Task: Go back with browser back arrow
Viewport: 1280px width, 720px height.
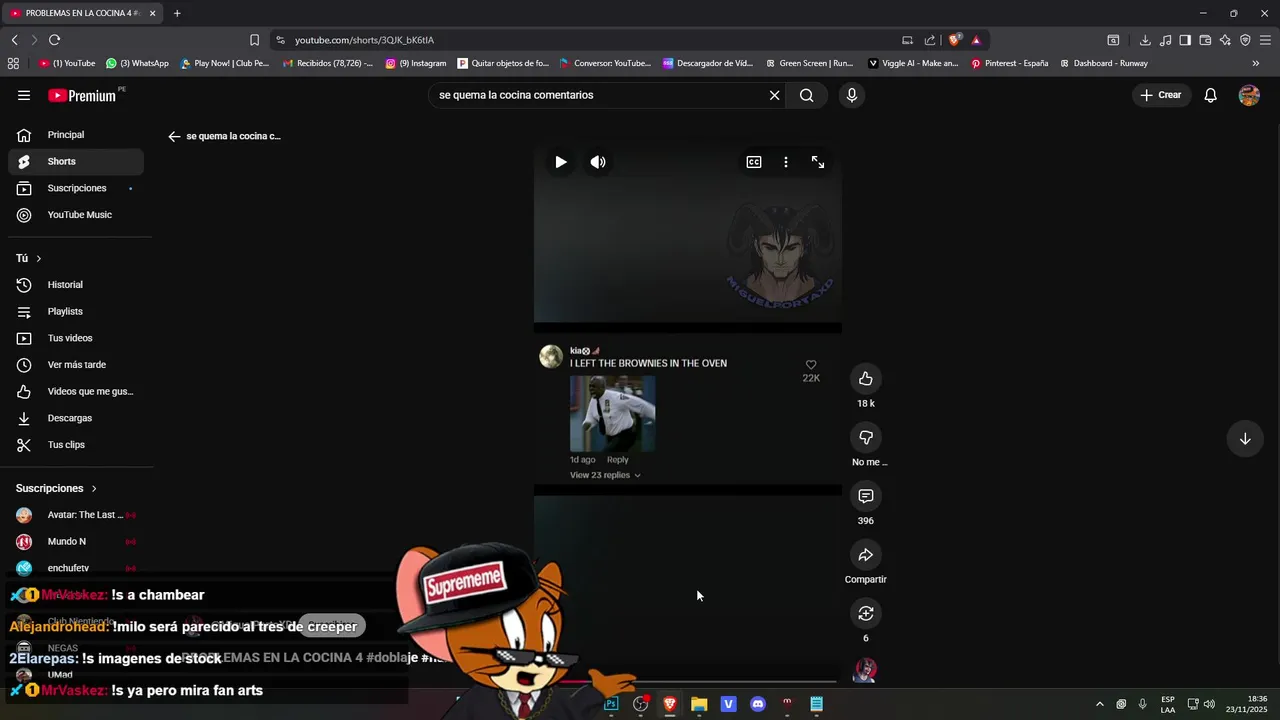Action: pyautogui.click(x=14, y=40)
